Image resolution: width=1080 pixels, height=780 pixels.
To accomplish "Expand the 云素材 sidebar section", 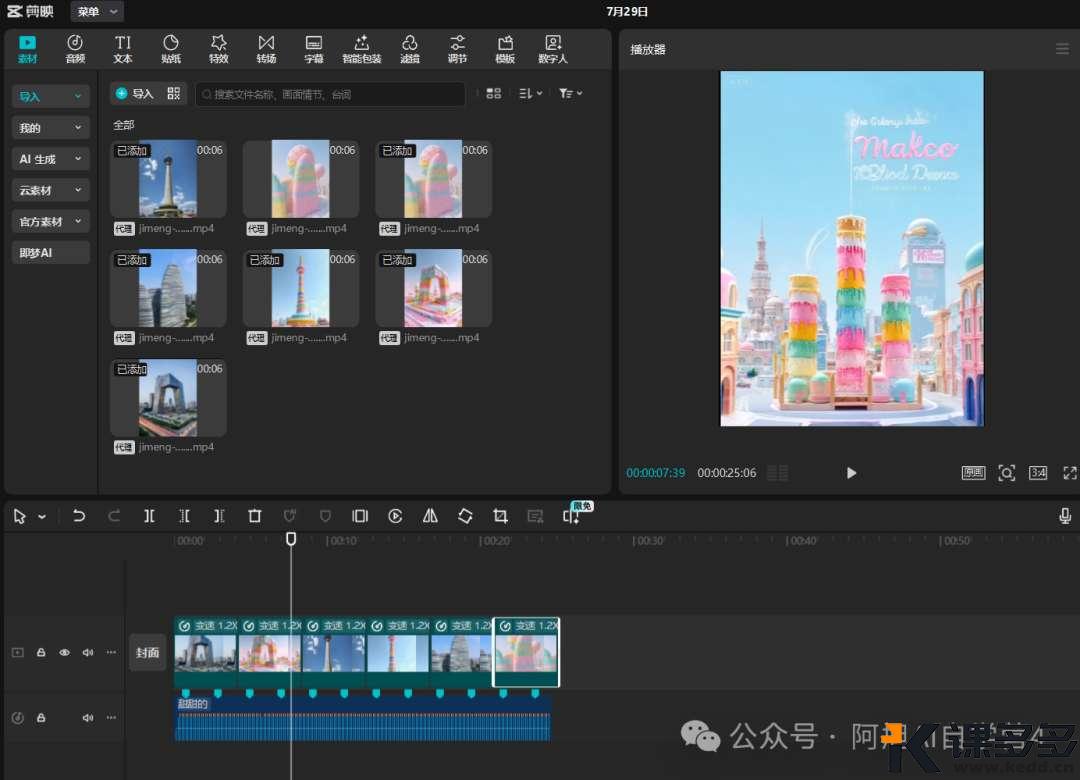I will pyautogui.click(x=50, y=190).
